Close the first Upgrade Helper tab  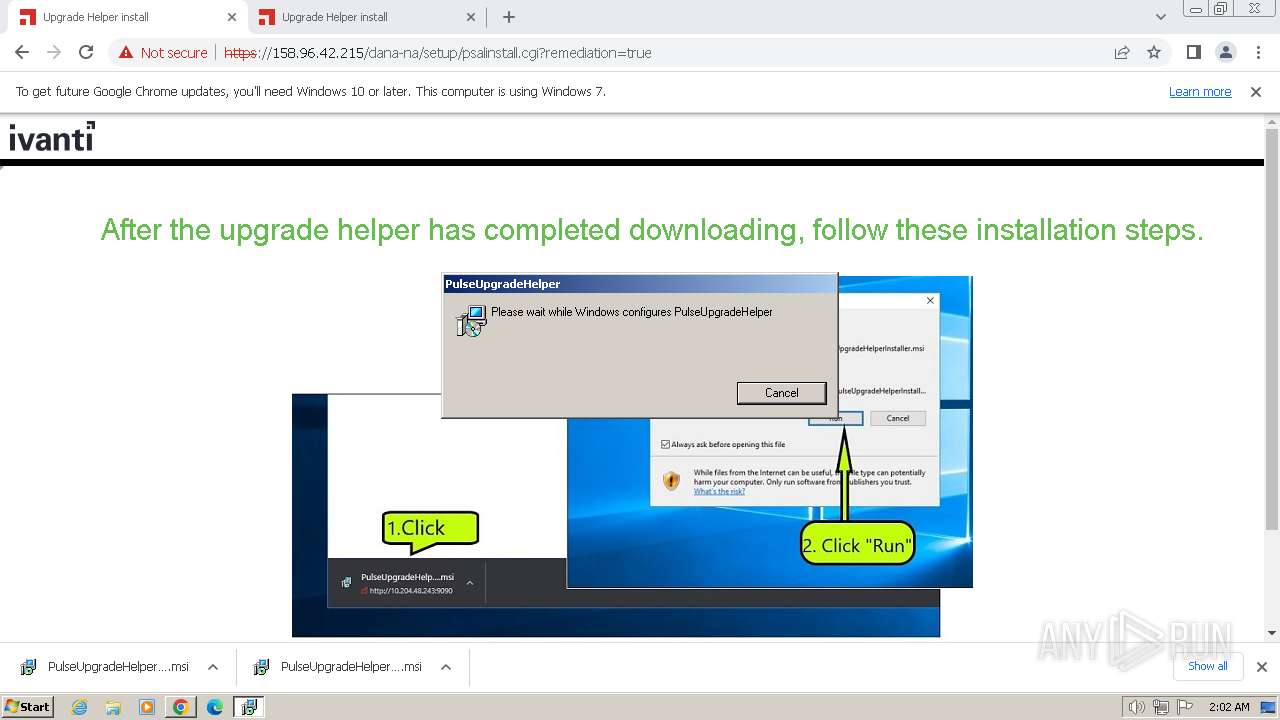point(232,17)
